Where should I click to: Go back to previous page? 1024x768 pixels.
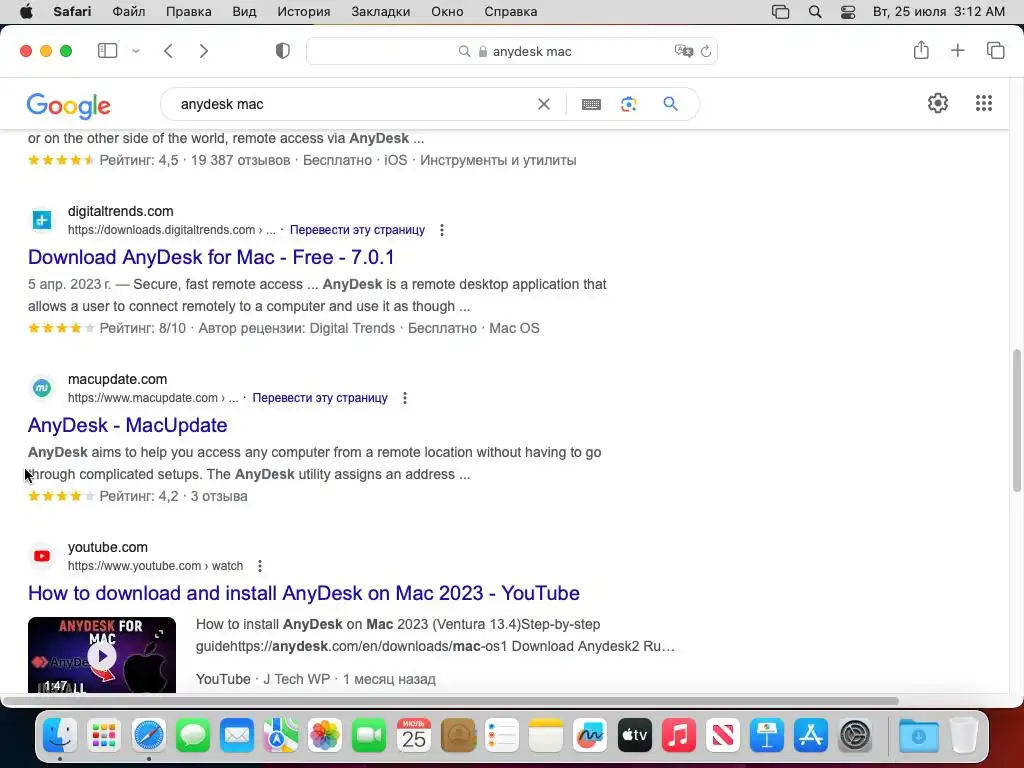coord(168,51)
